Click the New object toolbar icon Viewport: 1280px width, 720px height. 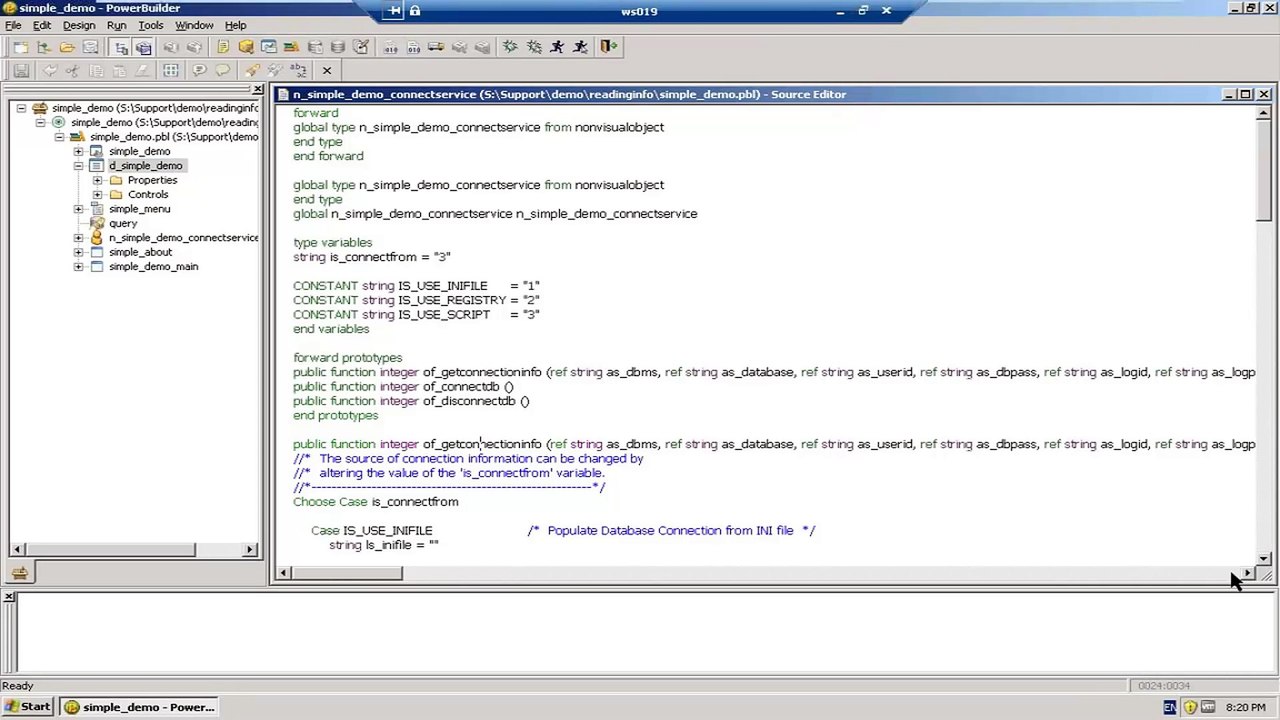(x=20, y=47)
